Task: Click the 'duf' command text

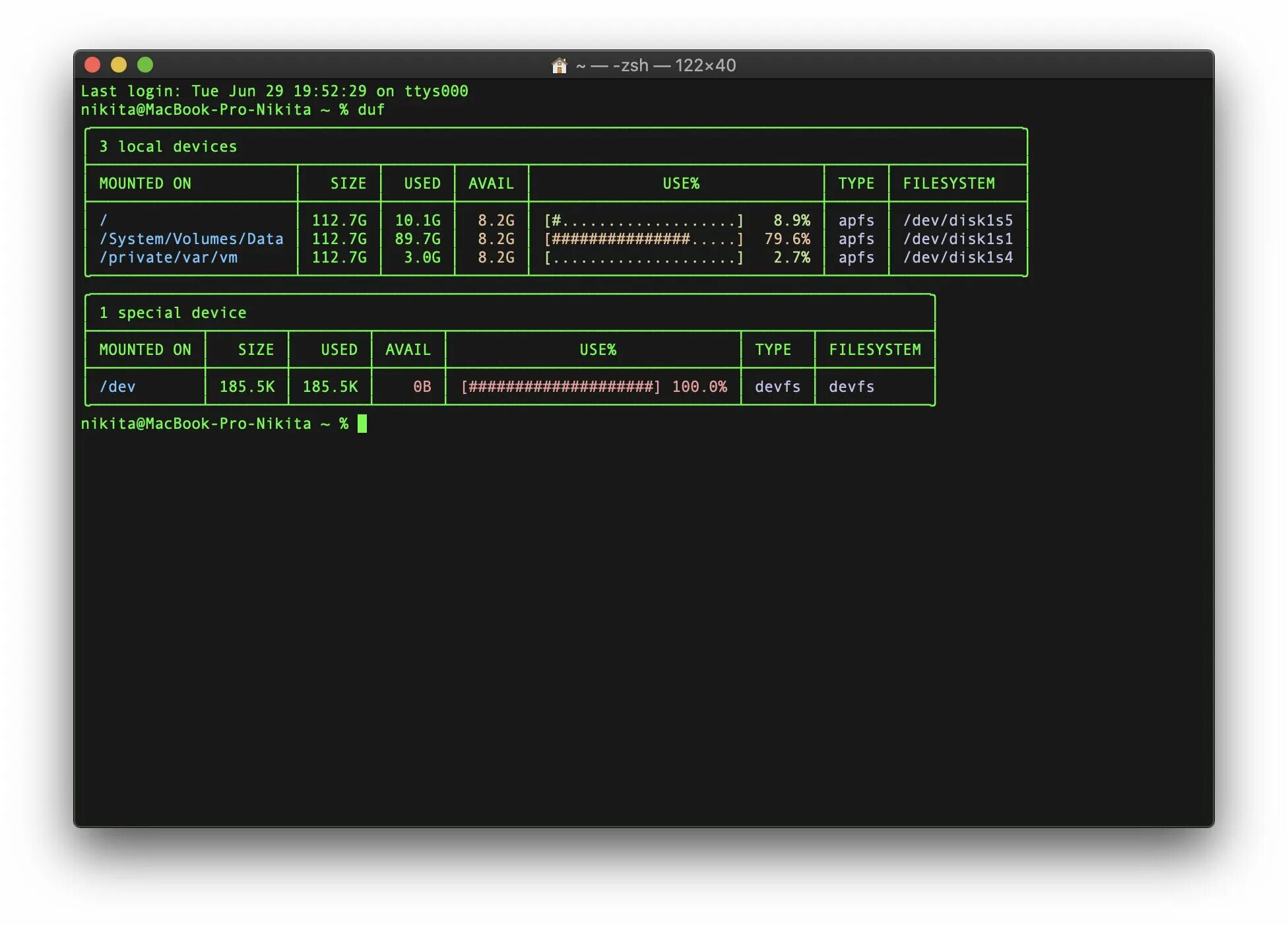Action: [371, 110]
